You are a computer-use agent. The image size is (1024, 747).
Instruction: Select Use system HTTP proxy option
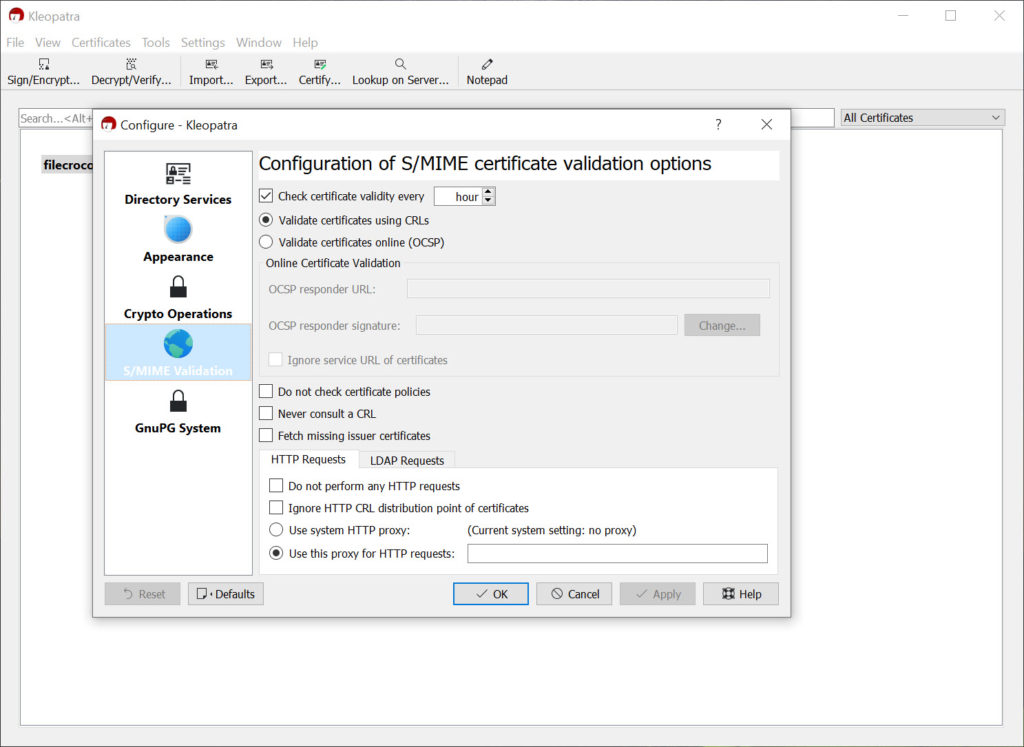pos(276,530)
